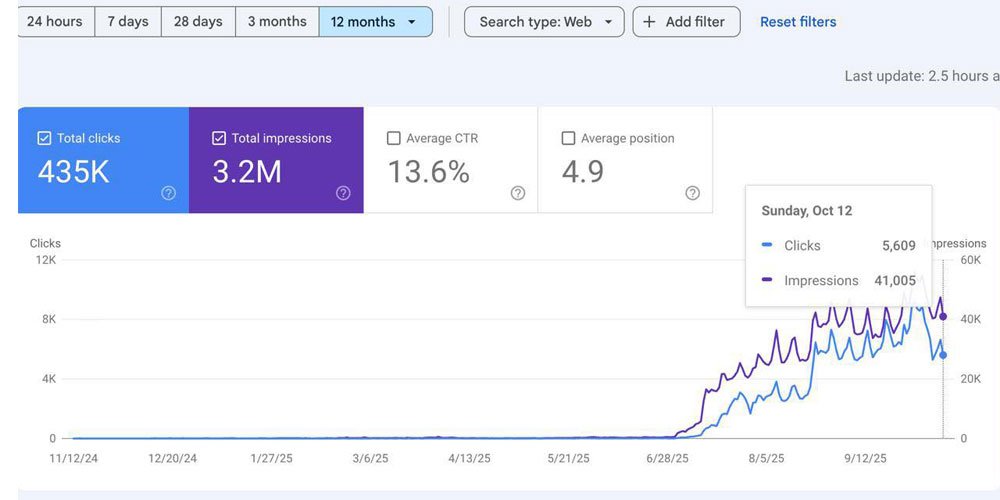Click the Last update status text
Screen dimensions: 1000x500
[922, 76]
